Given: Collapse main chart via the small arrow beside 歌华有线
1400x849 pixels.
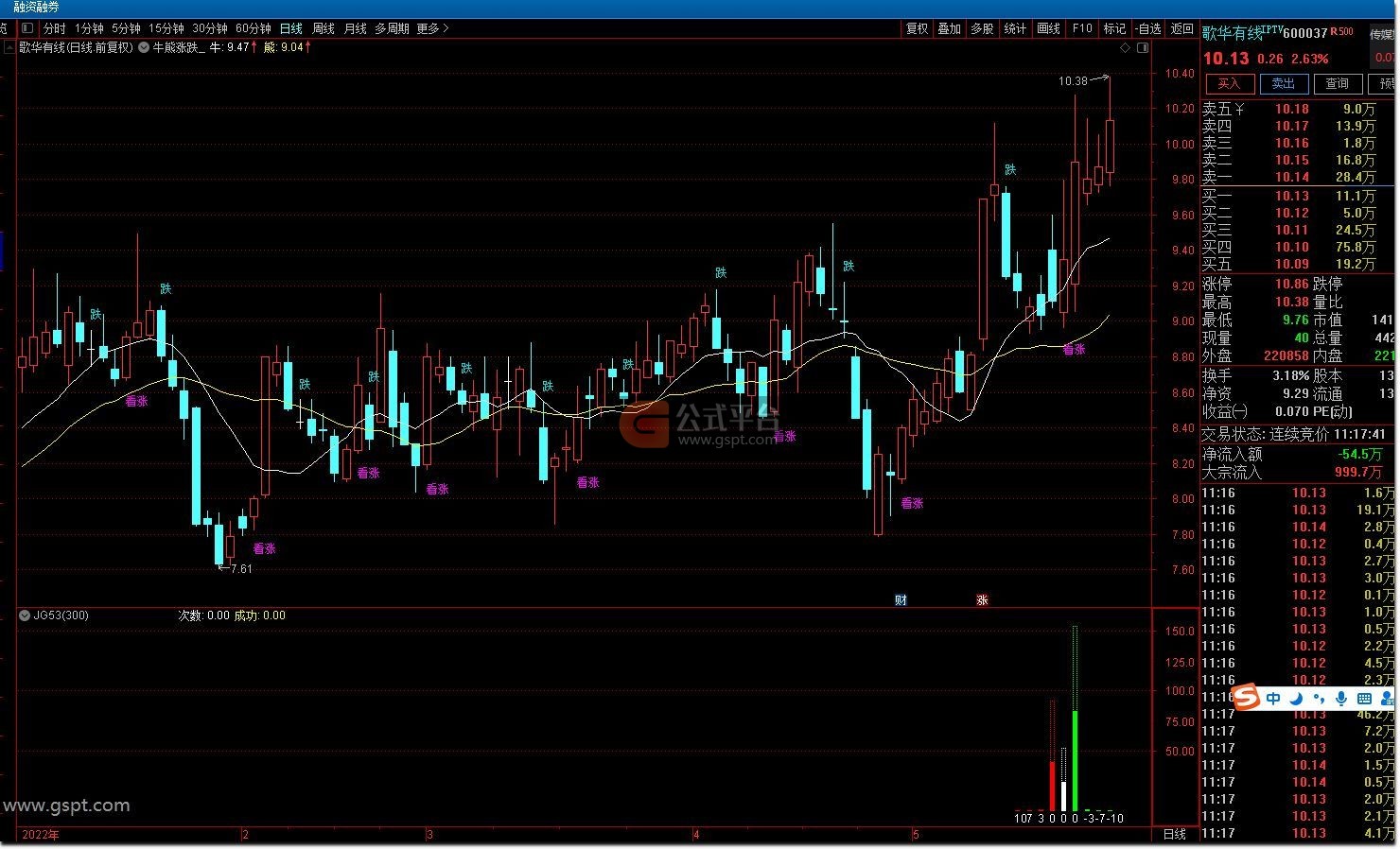Looking at the screenshot, I should coord(9,46).
